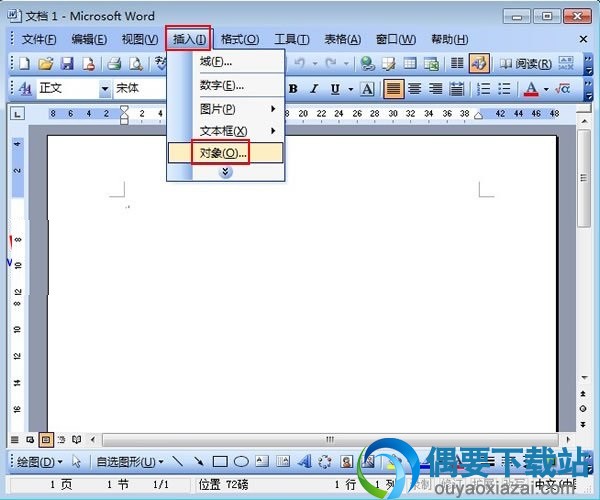The width and height of the screenshot is (600, 500).
Task: Align text to the right
Action: pos(435,89)
